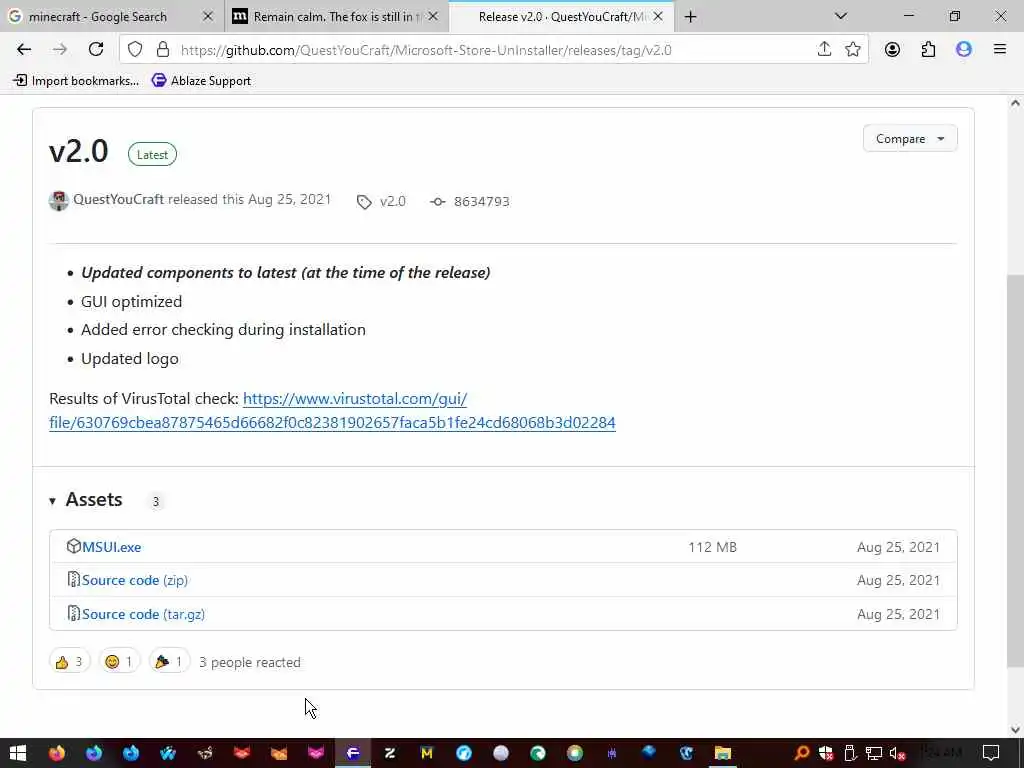1024x768 pixels.
Task: Launch Firefox from the taskbar
Action: [x=57, y=753]
